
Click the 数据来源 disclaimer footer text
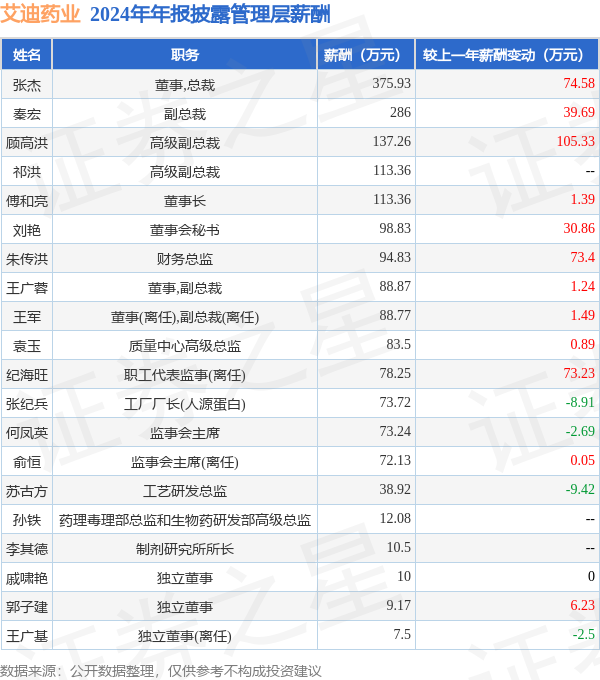pyautogui.click(x=161, y=671)
